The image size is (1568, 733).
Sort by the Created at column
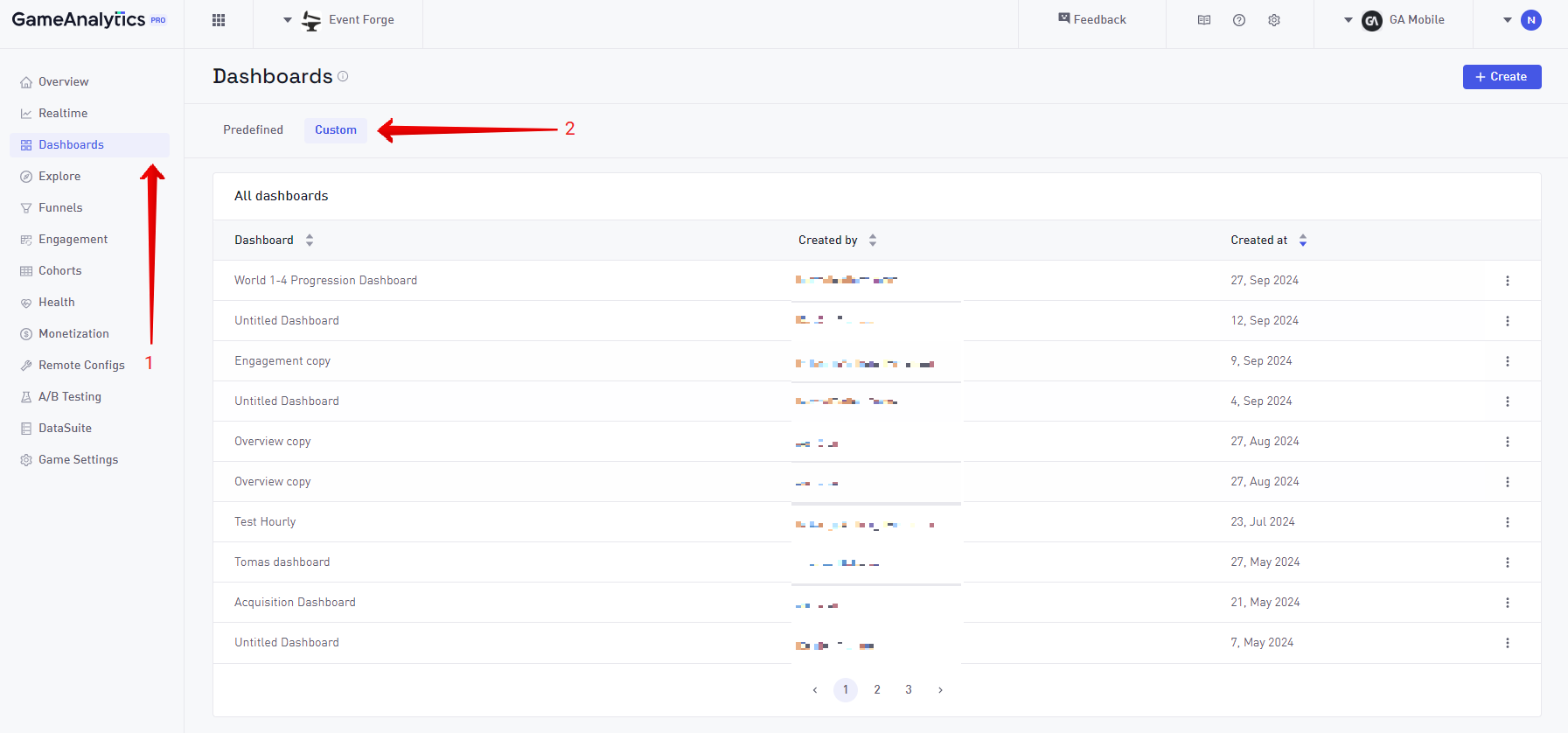pyautogui.click(x=1303, y=240)
